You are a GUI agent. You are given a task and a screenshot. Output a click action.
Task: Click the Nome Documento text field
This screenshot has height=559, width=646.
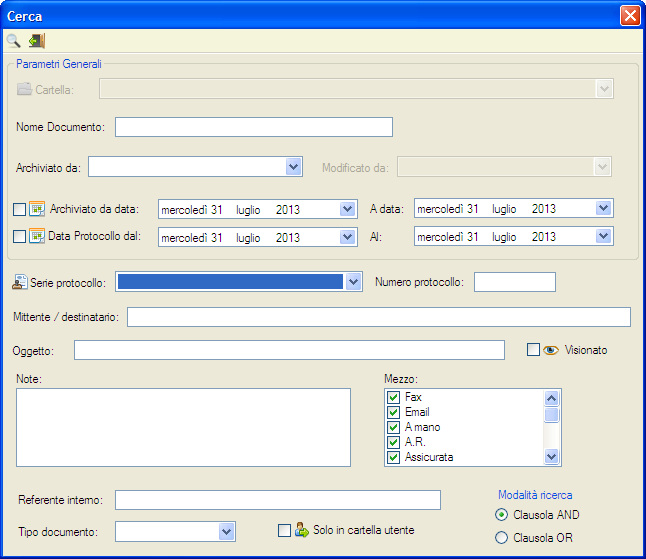click(x=254, y=127)
